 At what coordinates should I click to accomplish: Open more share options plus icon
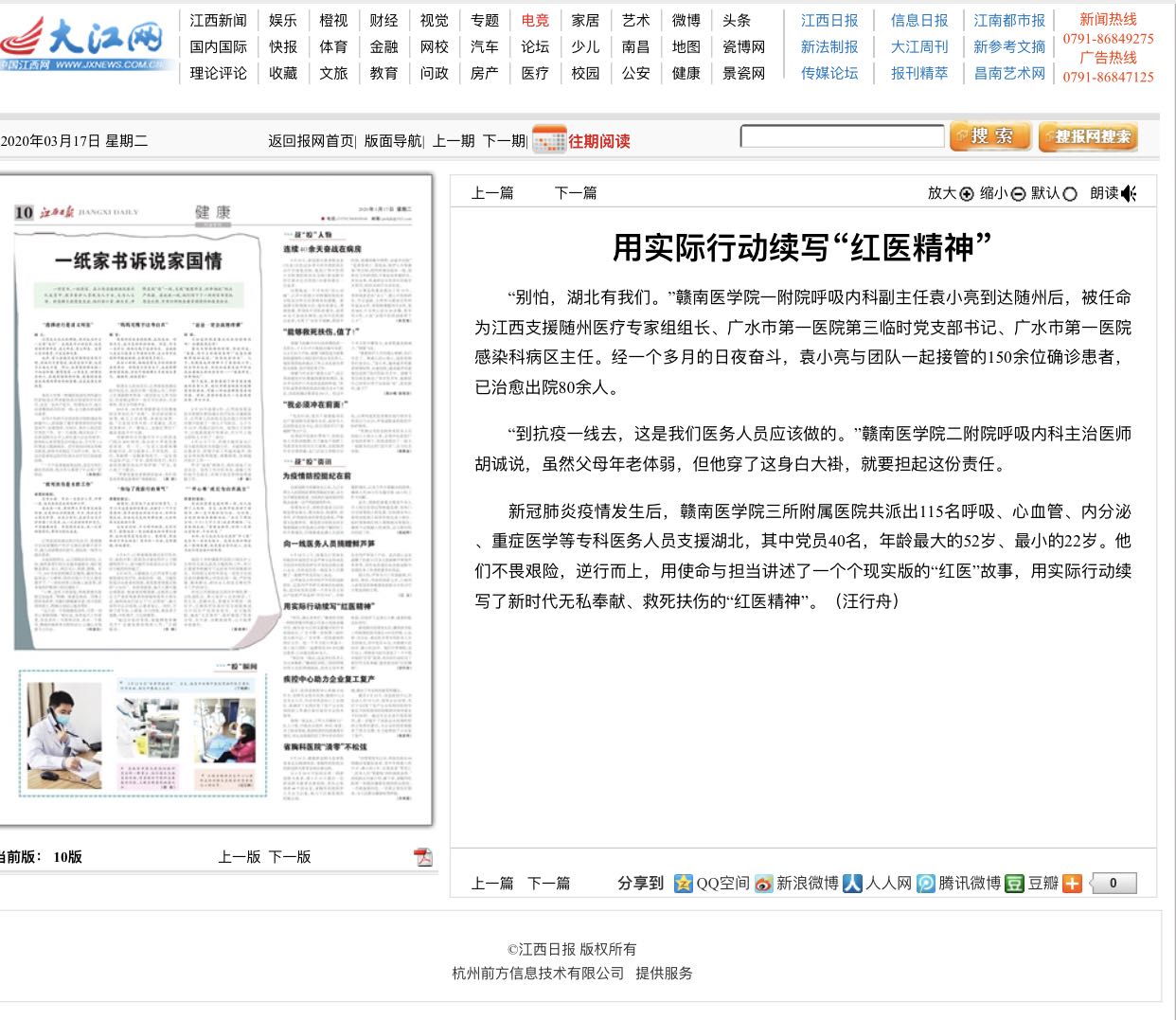pyautogui.click(x=1072, y=884)
